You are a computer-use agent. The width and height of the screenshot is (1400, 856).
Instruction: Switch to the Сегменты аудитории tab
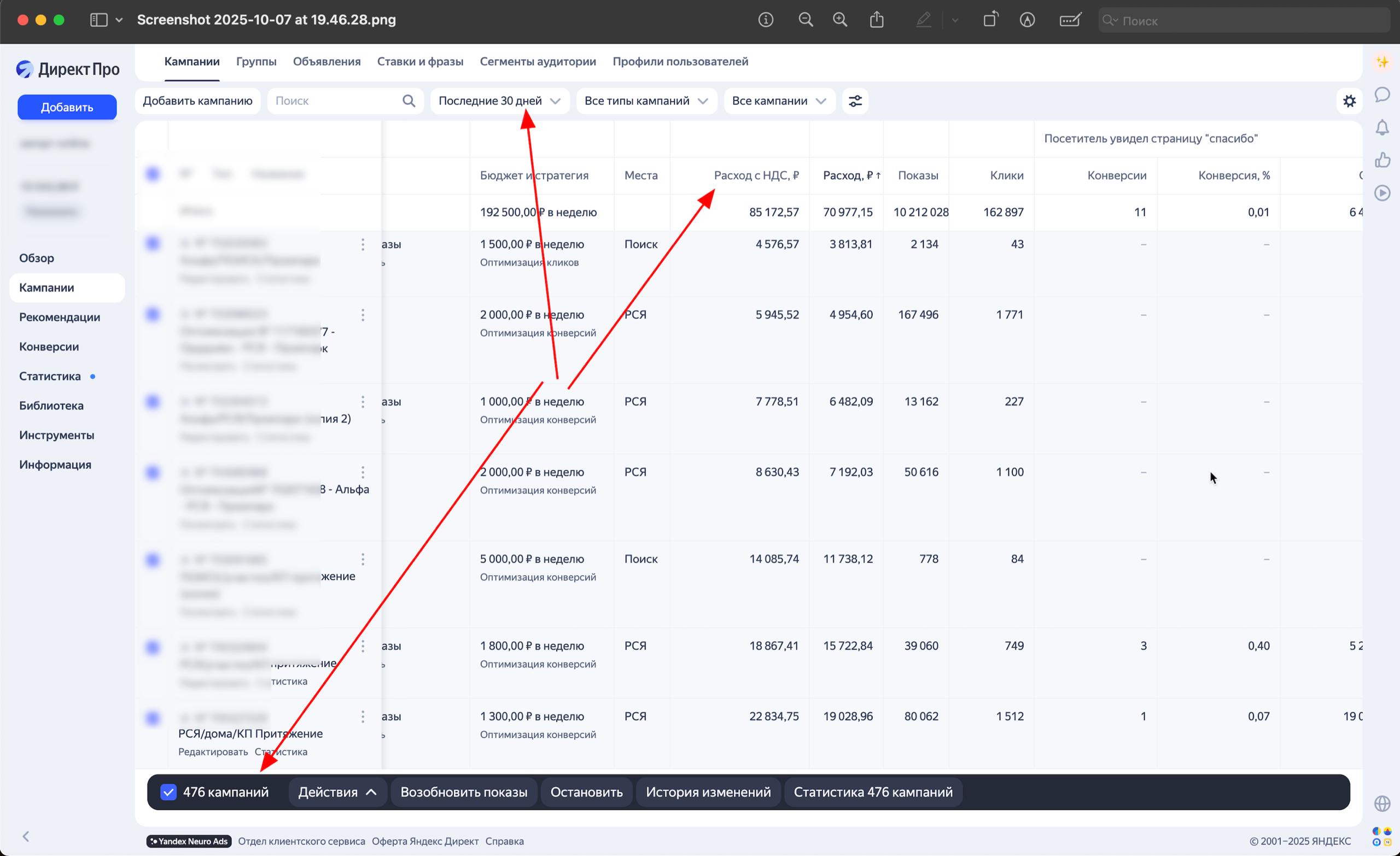(538, 61)
